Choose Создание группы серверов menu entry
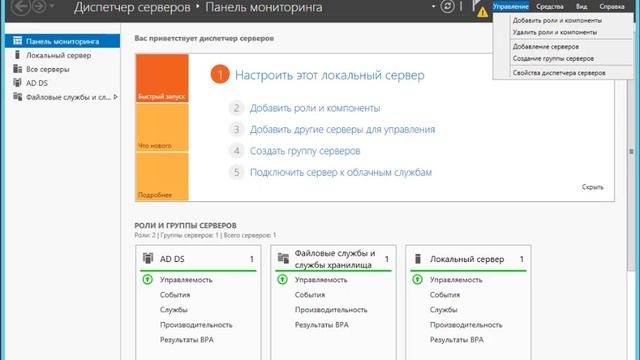Viewport: 640px width, 360px height. point(553,58)
